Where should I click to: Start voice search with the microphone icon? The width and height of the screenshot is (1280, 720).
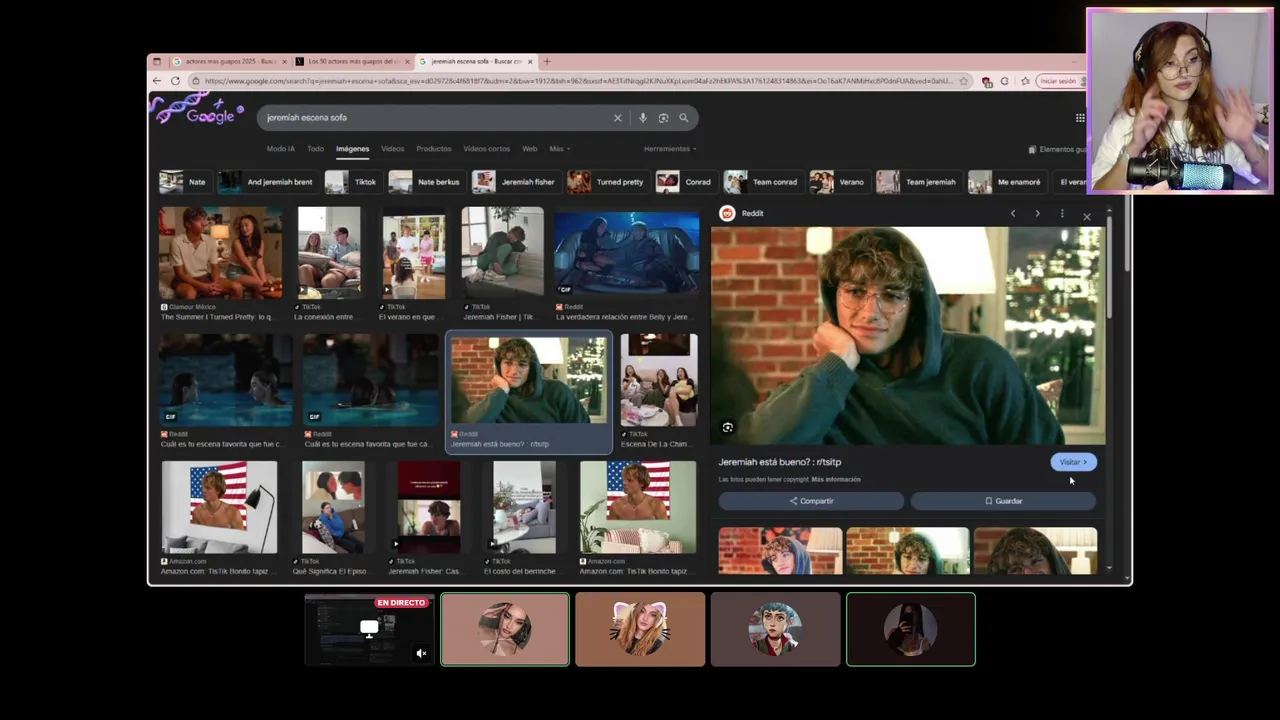(x=643, y=118)
